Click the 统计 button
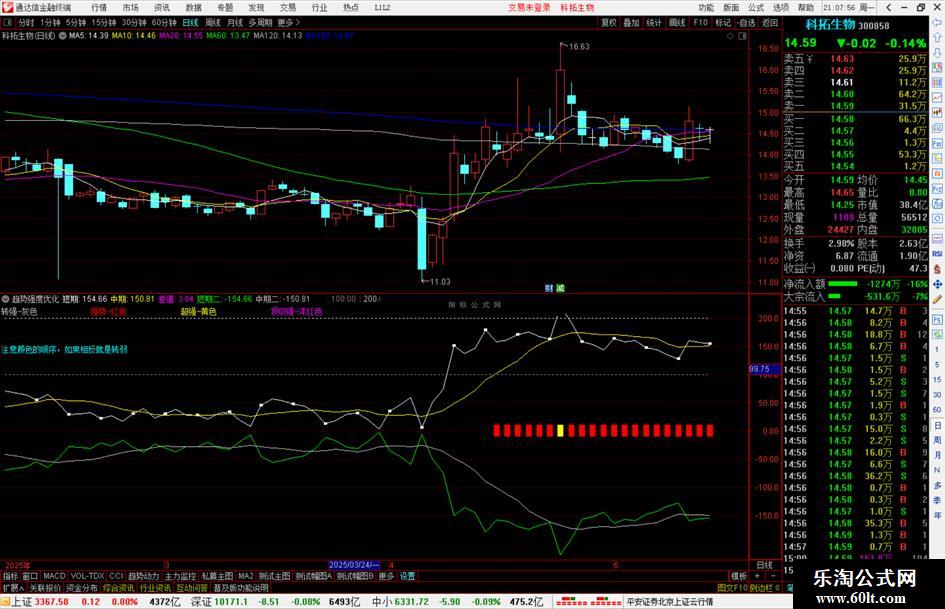The width and height of the screenshot is (945, 609). click(x=654, y=22)
